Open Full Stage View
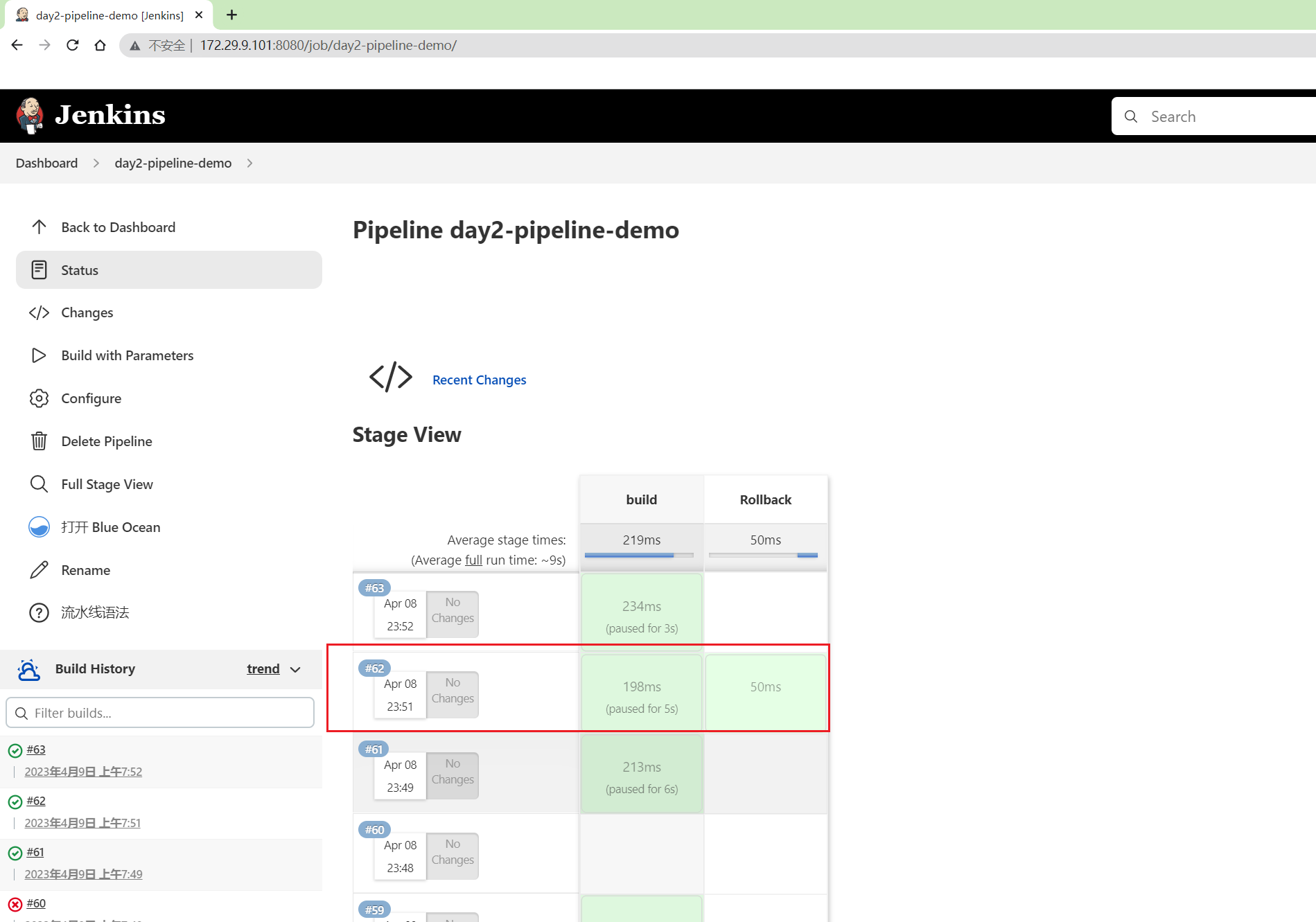The height and width of the screenshot is (922, 1316). click(x=107, y=484)
